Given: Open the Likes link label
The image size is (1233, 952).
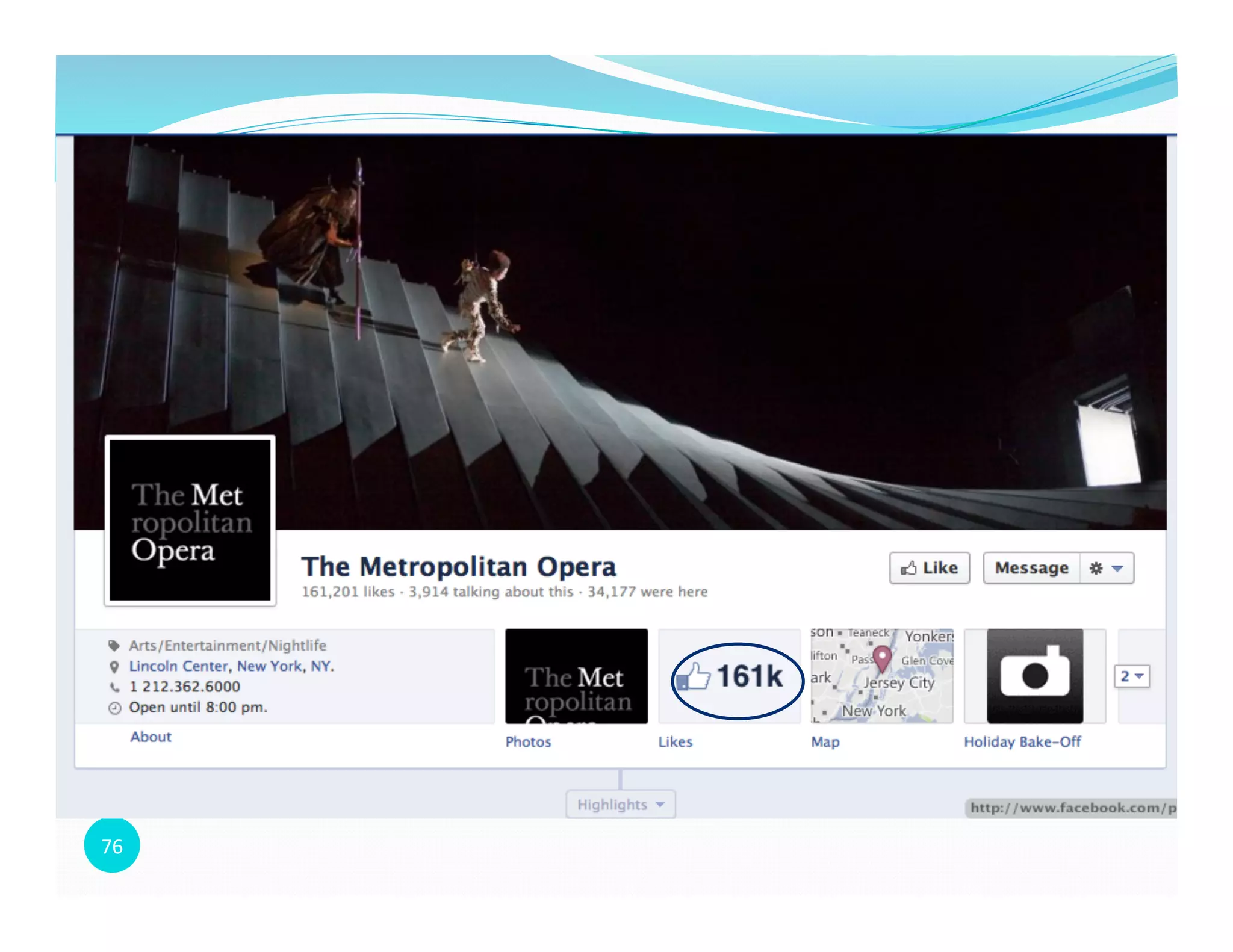Looking at the screenshot, I should pyautogui.click(x=675, y=742).
